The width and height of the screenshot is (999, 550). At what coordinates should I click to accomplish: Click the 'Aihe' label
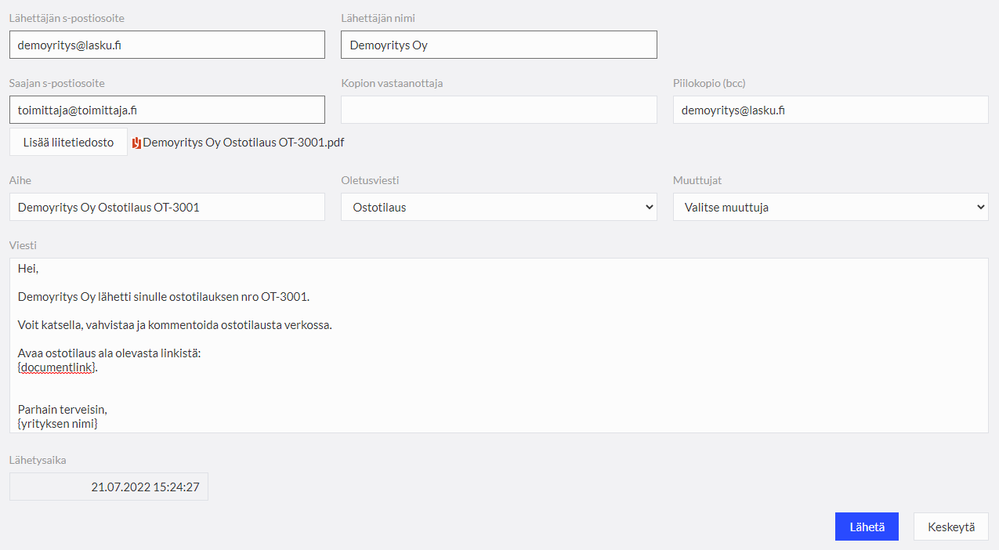coord(20,180)
